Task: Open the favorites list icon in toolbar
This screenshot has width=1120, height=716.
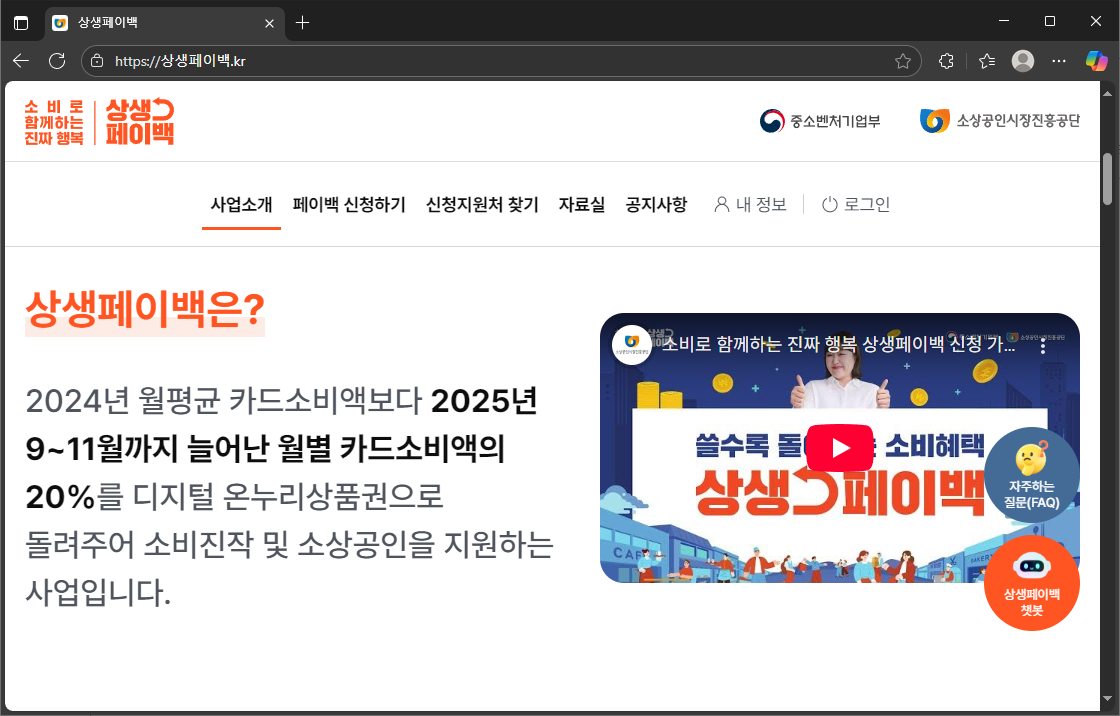Action: 987,61
